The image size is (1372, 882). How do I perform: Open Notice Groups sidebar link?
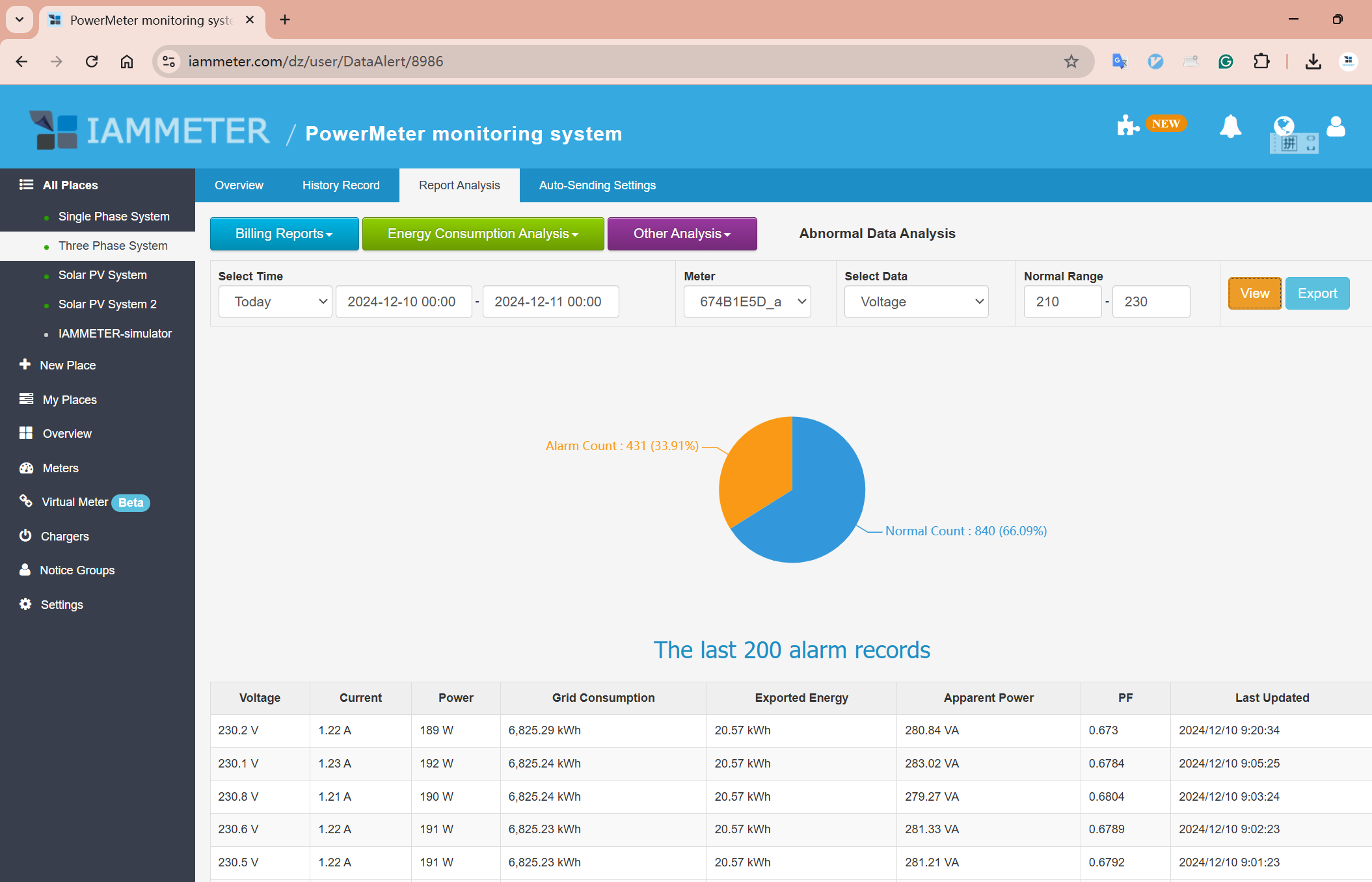click(x=77, y=570)
